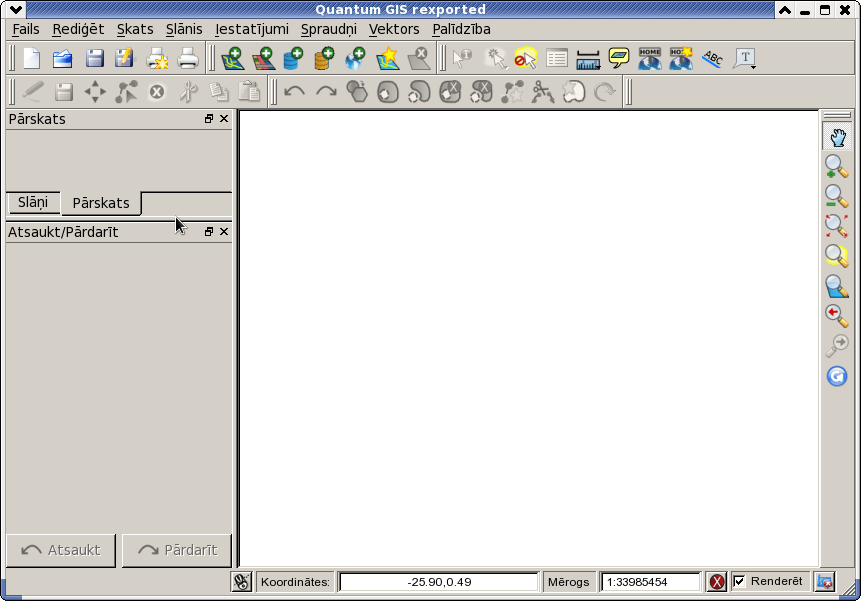Rotate point symbols tool
Image resolution: width=861 pixels, height=601 pixels.
coord(605,92)
